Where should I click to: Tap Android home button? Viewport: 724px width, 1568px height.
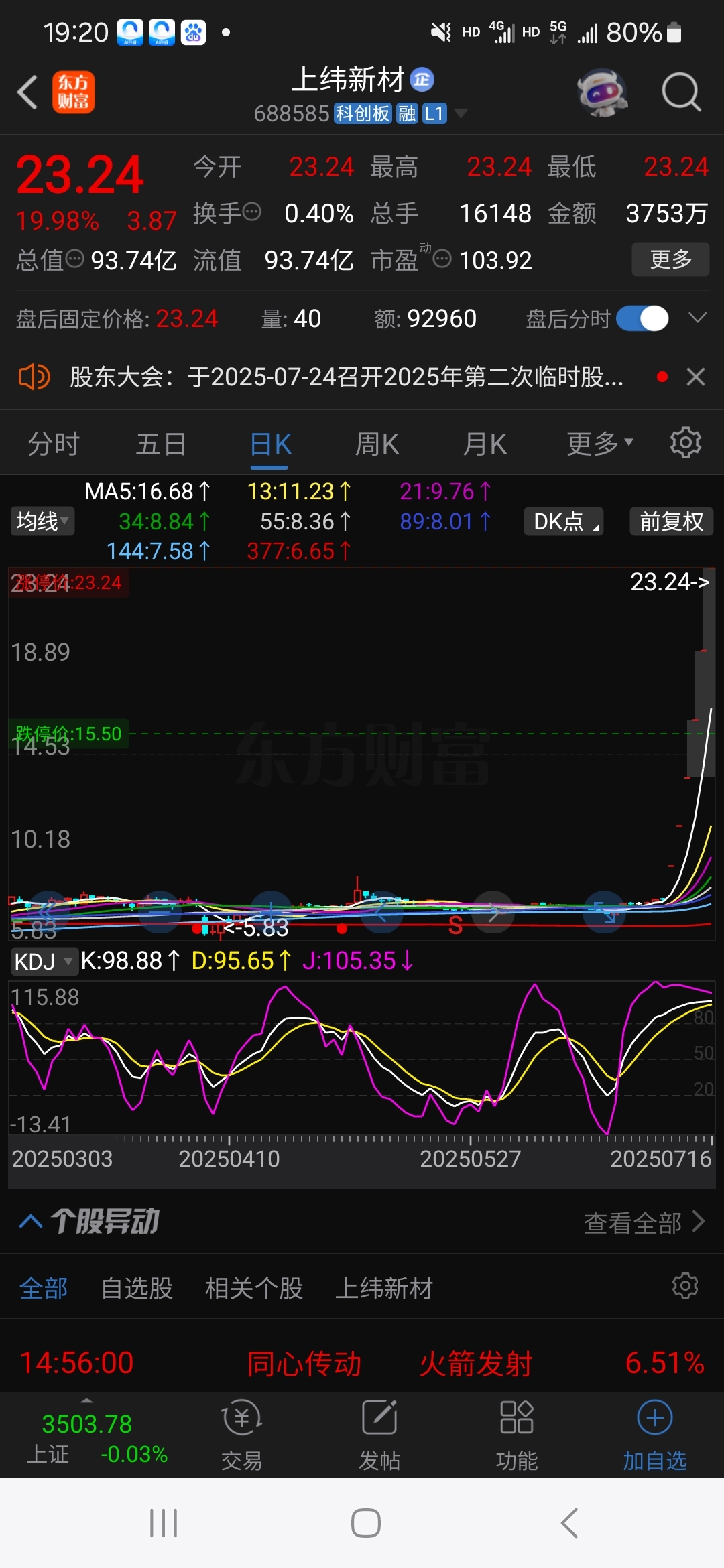(x=366, y=1523)
